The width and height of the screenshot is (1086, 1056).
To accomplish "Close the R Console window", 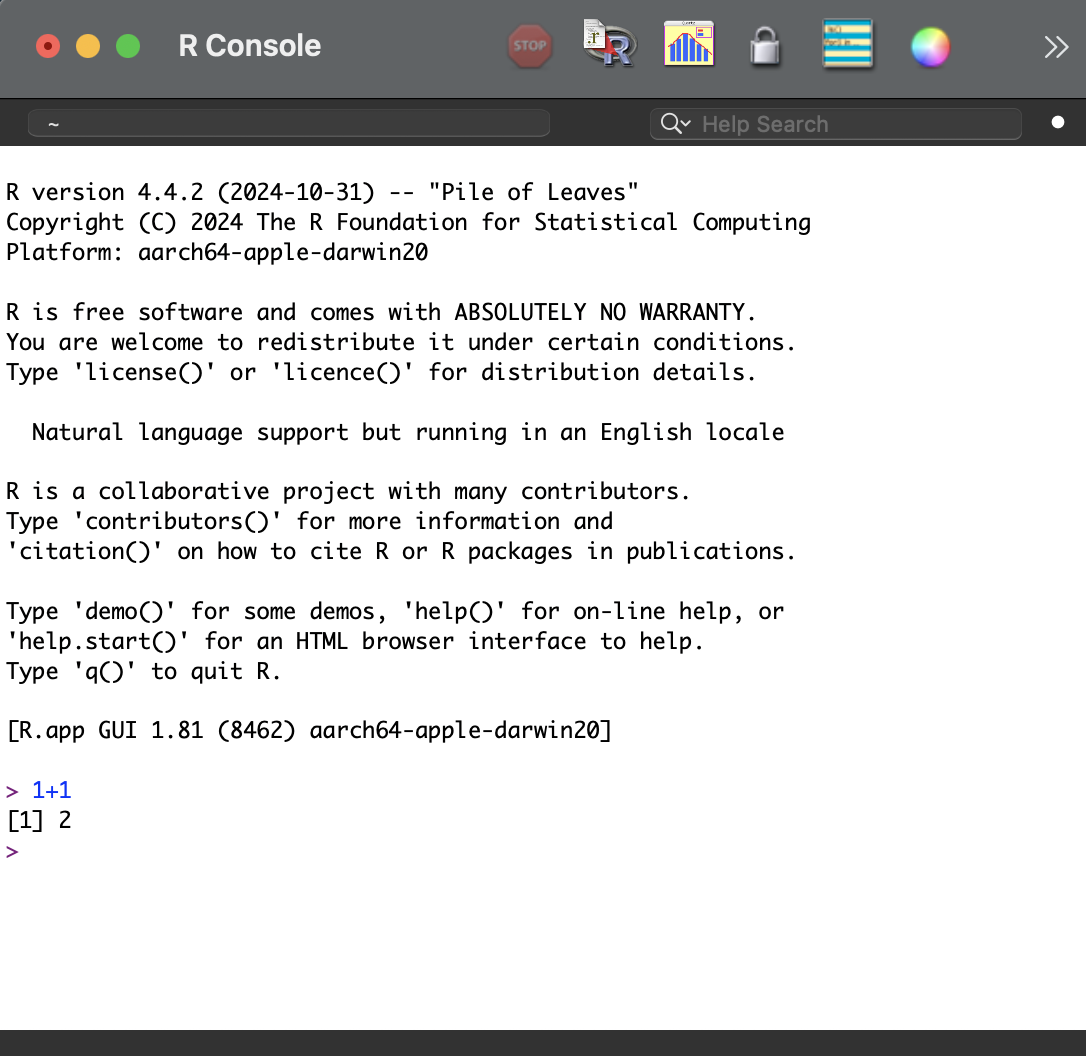I will click(47, 46).
